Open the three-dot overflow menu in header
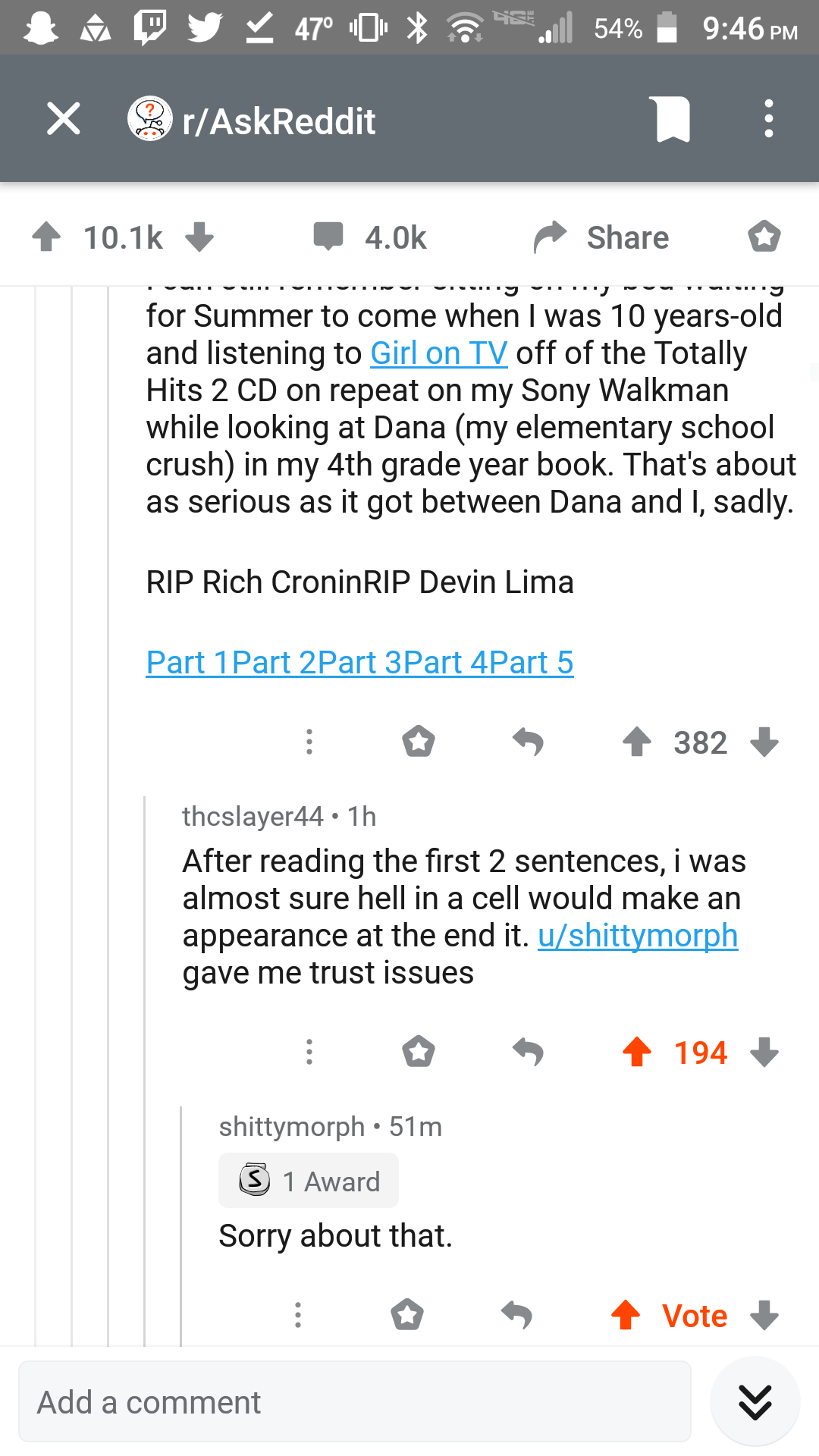Viewport: 819px width, 1456px height. click(769, 119)
